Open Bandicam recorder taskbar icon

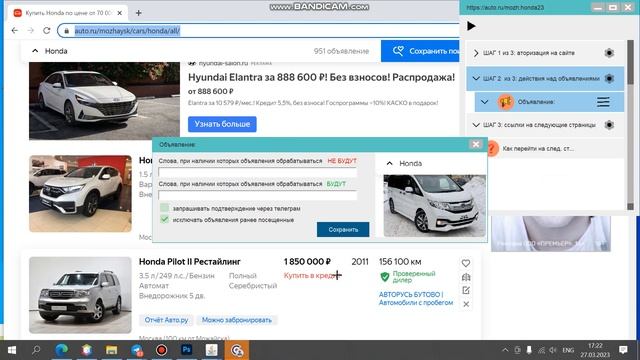point(162,350)
